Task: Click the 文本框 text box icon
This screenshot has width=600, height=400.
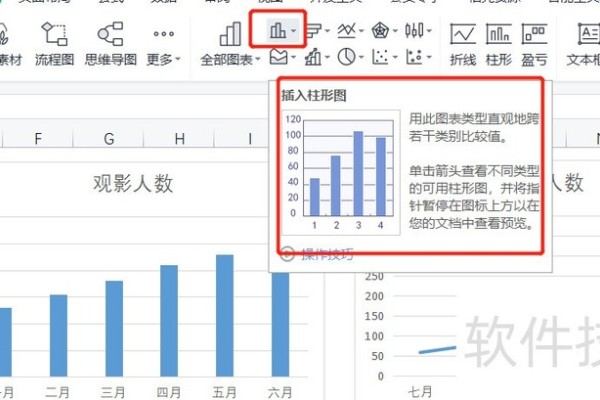Action: [589, 34]
